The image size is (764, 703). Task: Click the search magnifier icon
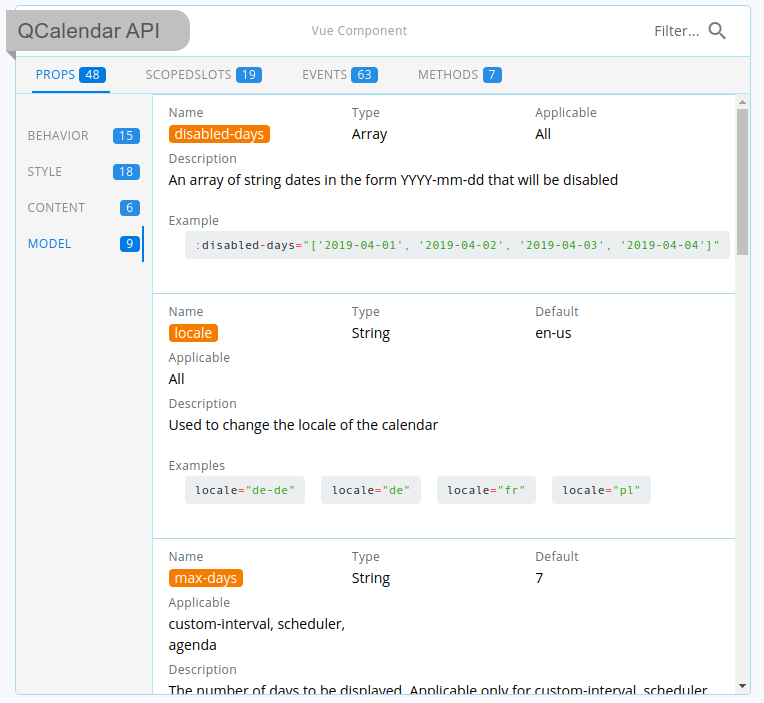click(717, 31)
